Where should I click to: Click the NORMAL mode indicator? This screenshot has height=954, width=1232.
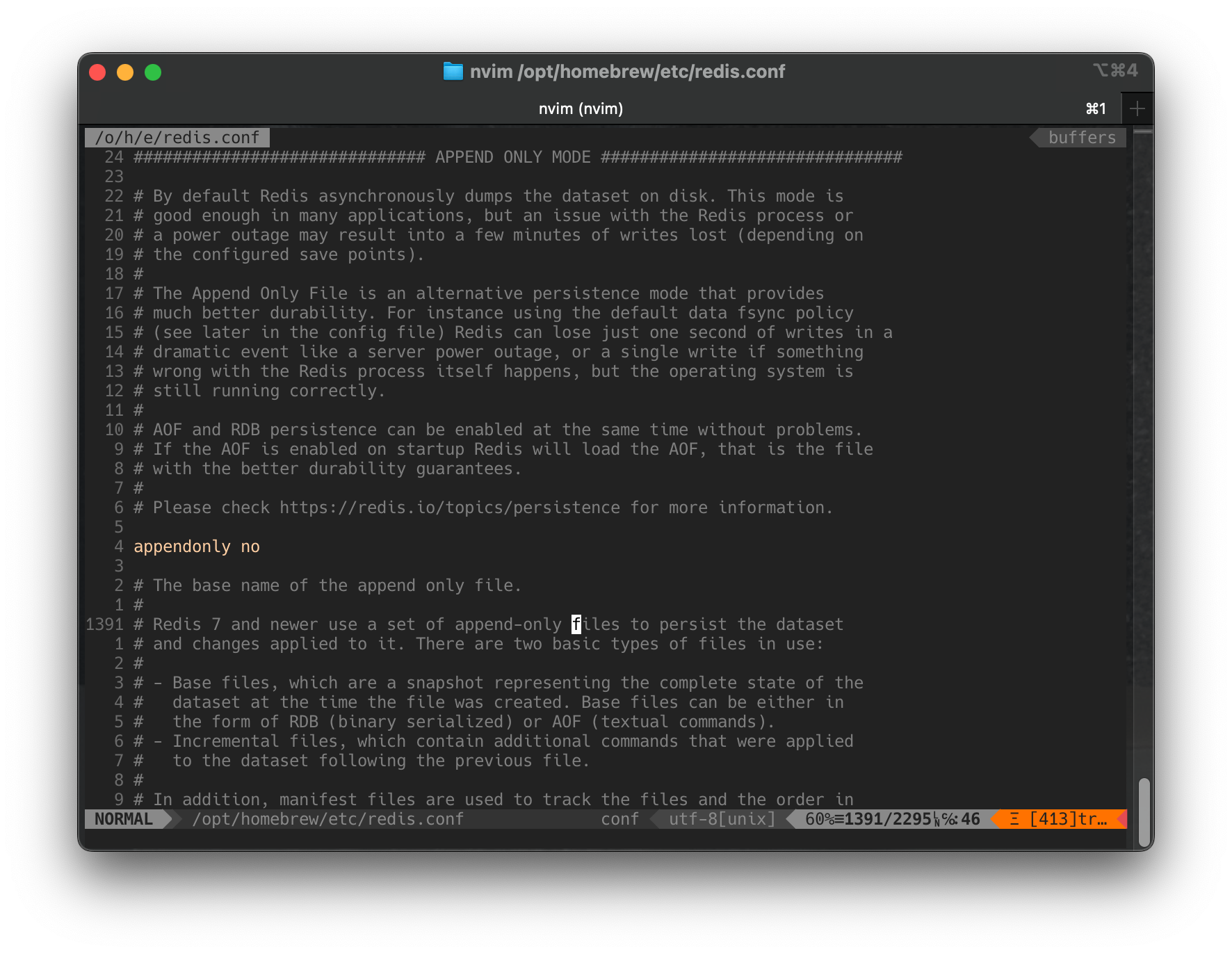pos(124,819)
